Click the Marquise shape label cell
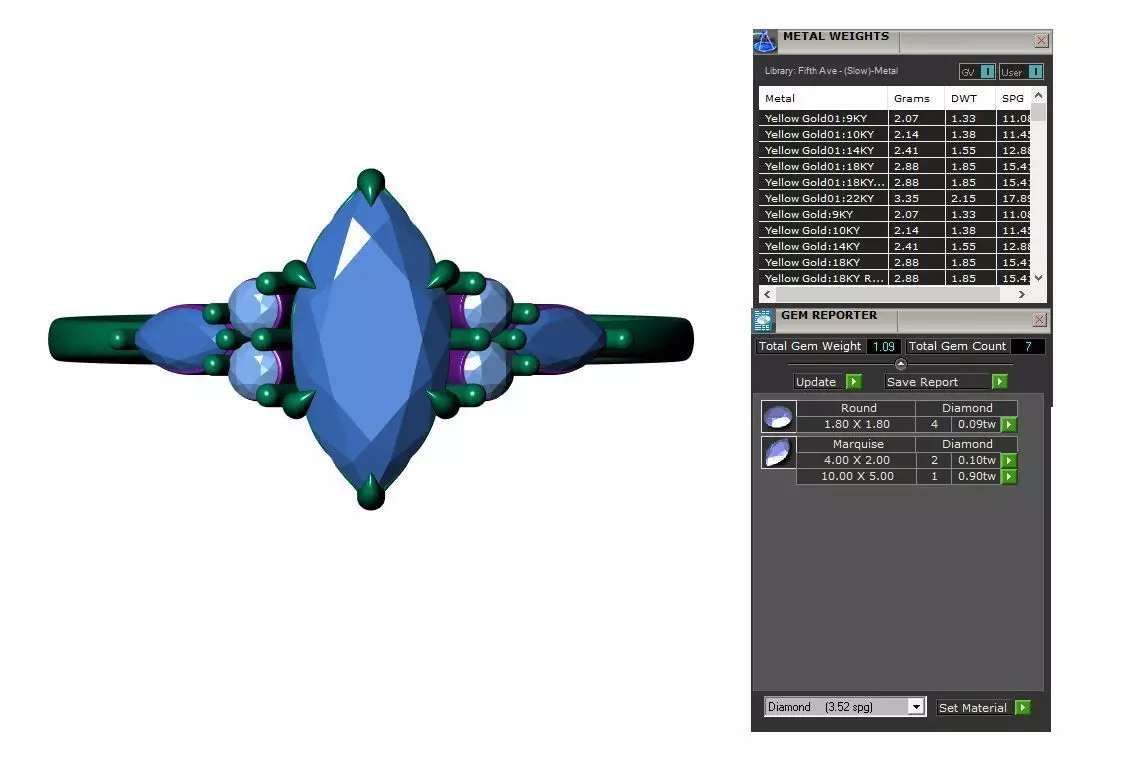The height and width of the screenshot is (776, 1122). click(x=857, y=444)
